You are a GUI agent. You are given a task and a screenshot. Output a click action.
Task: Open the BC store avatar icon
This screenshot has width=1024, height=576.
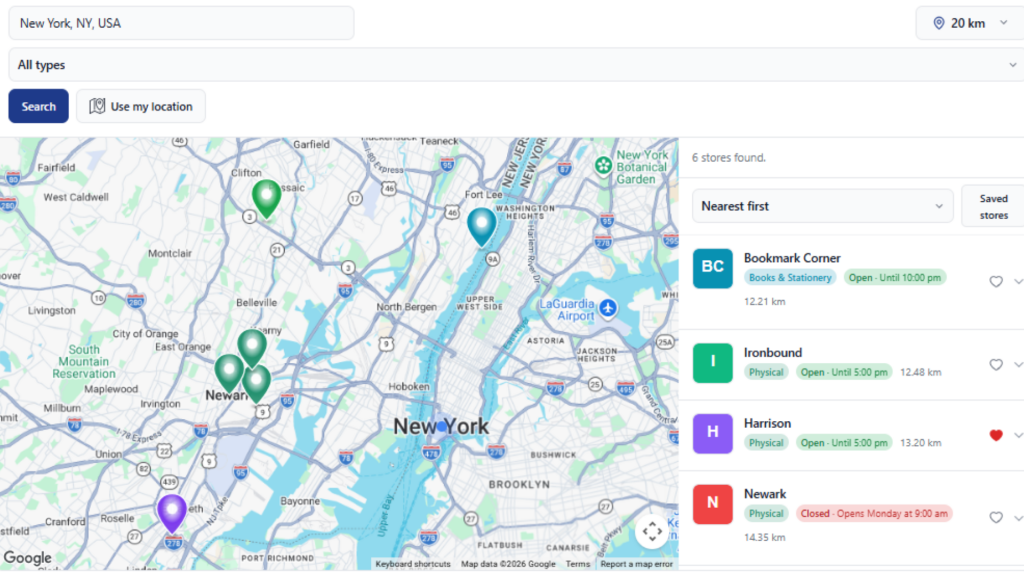[x=712, y=268]
